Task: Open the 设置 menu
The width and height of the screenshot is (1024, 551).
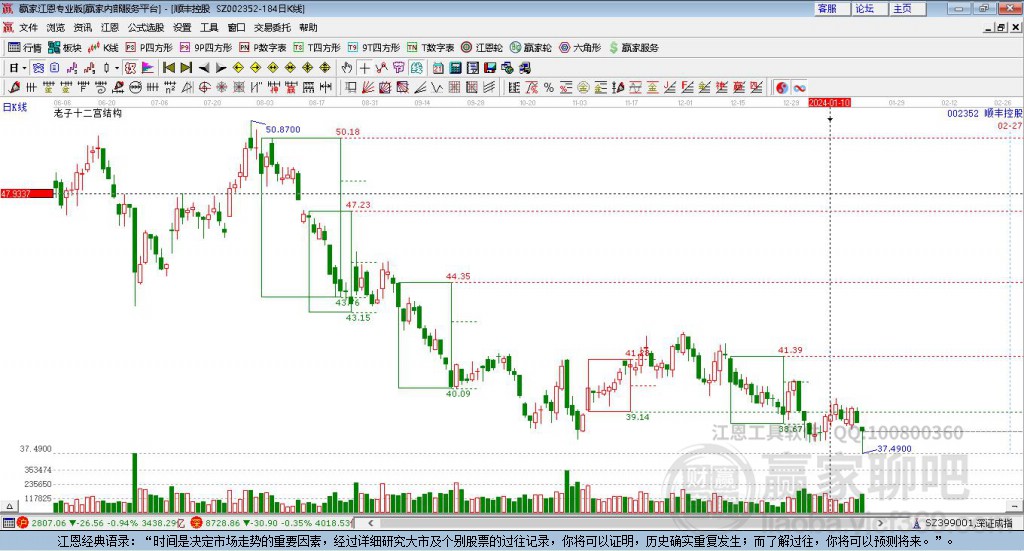Action: click(x=182, y=27)
